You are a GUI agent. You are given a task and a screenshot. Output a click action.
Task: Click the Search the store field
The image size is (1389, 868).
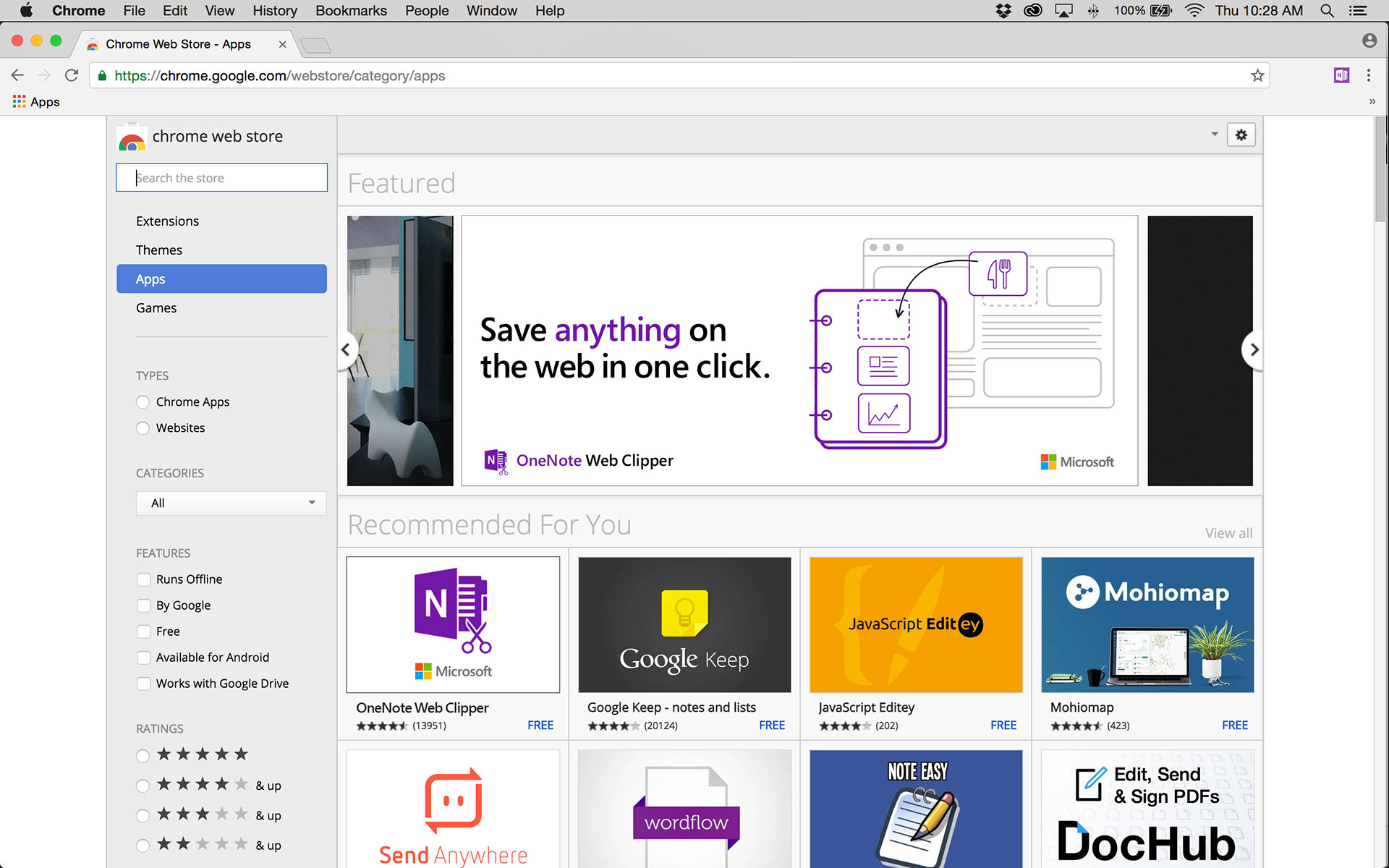pyautogui.click(x=221, y=178)
